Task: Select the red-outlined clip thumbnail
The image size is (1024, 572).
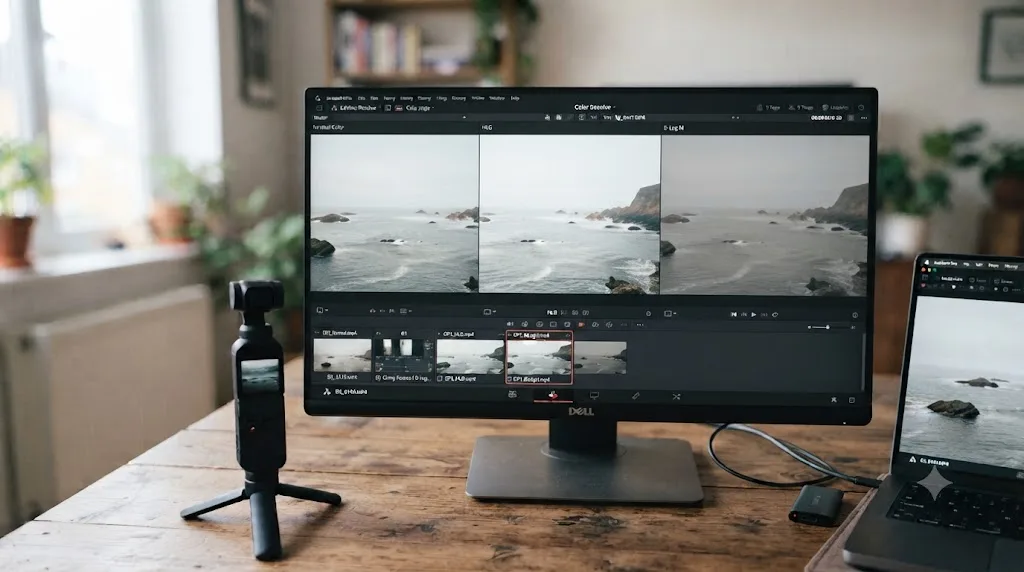Action: click(x=539, y=357)
